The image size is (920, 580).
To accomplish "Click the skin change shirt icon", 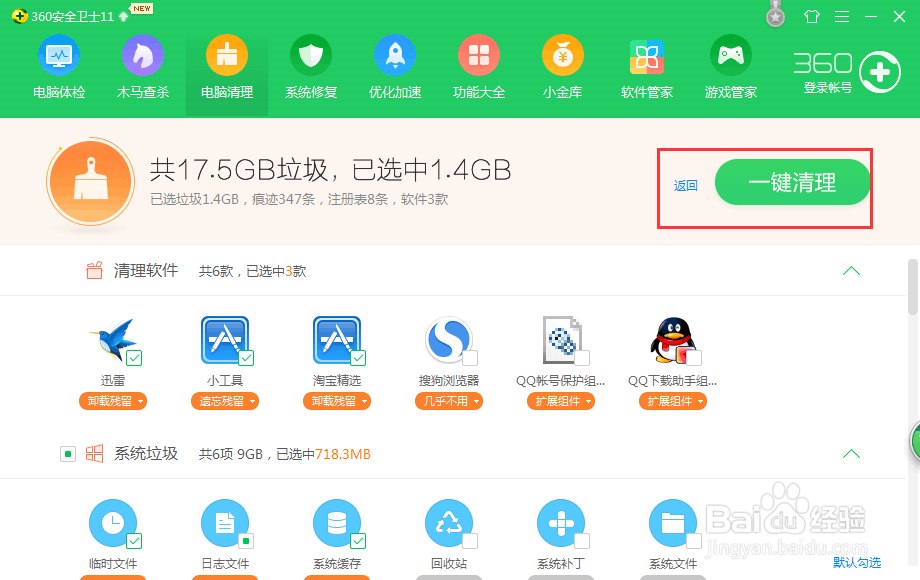I will tap(812, 16).
